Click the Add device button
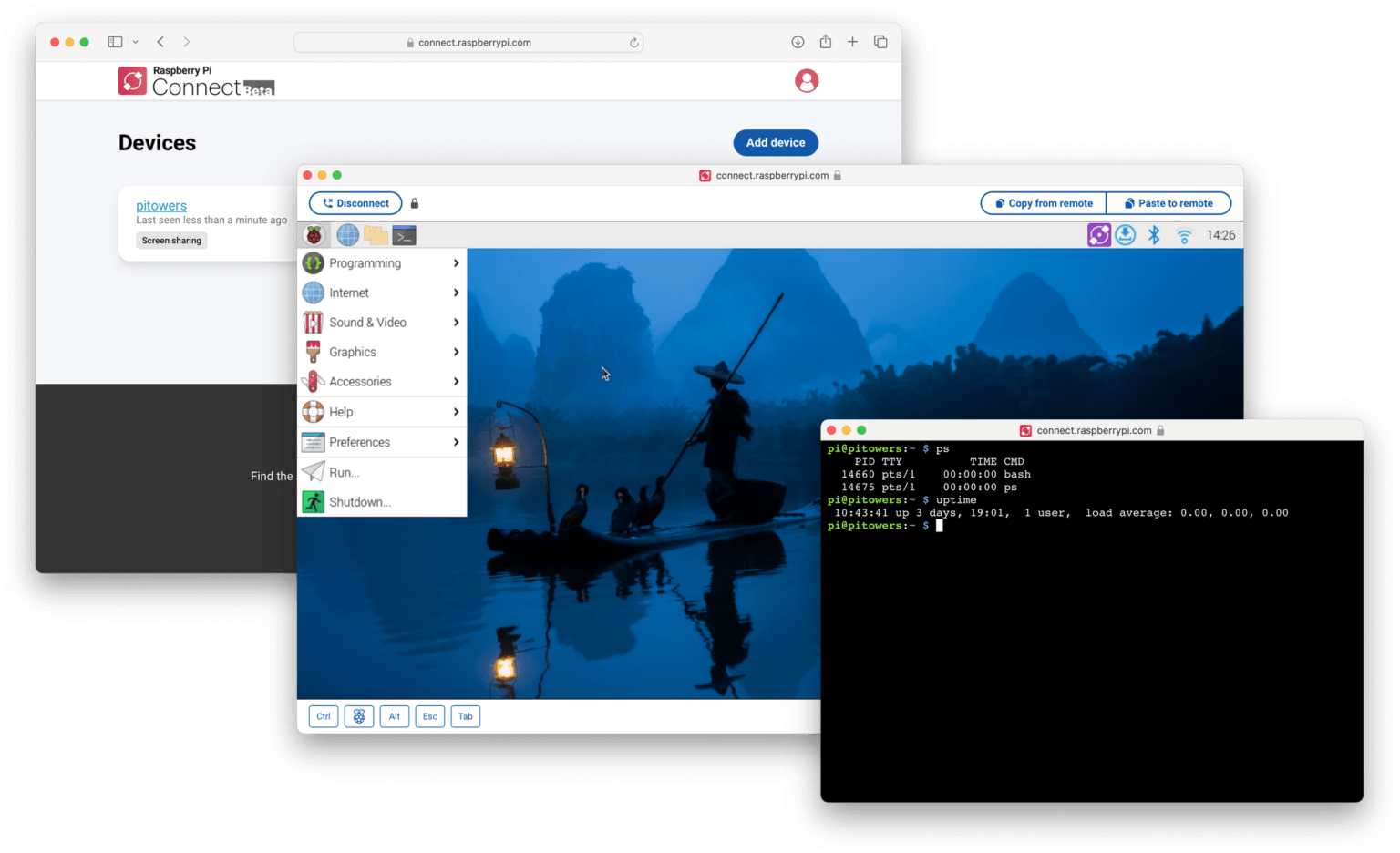Viewport: 1400px width, 853px height. pos(776,142)
